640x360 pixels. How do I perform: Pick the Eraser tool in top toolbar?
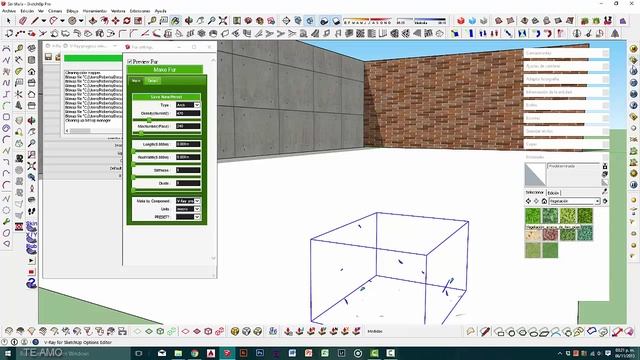tap(23, 20)
